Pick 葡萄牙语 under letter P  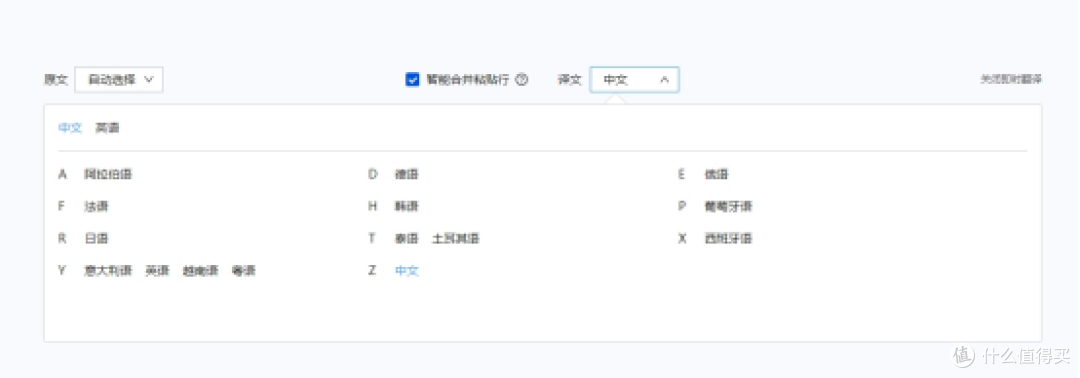click(728, 207)
